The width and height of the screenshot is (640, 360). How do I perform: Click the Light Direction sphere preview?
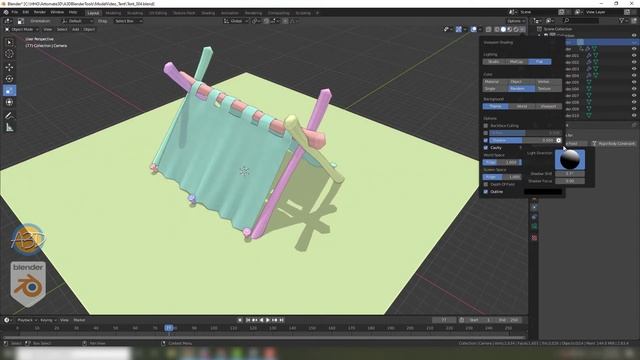click(570, 159)
